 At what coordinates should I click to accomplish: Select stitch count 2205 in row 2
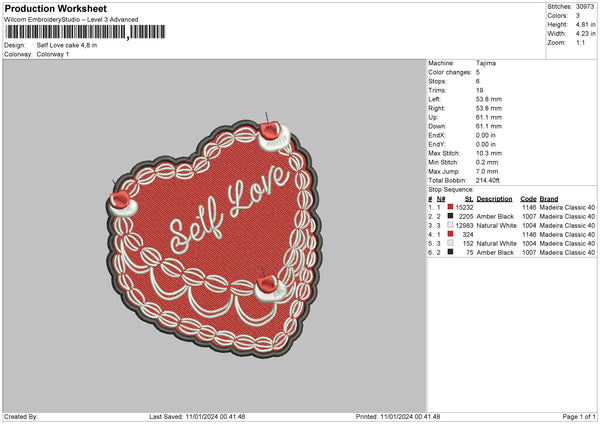(x=466, y=217)
